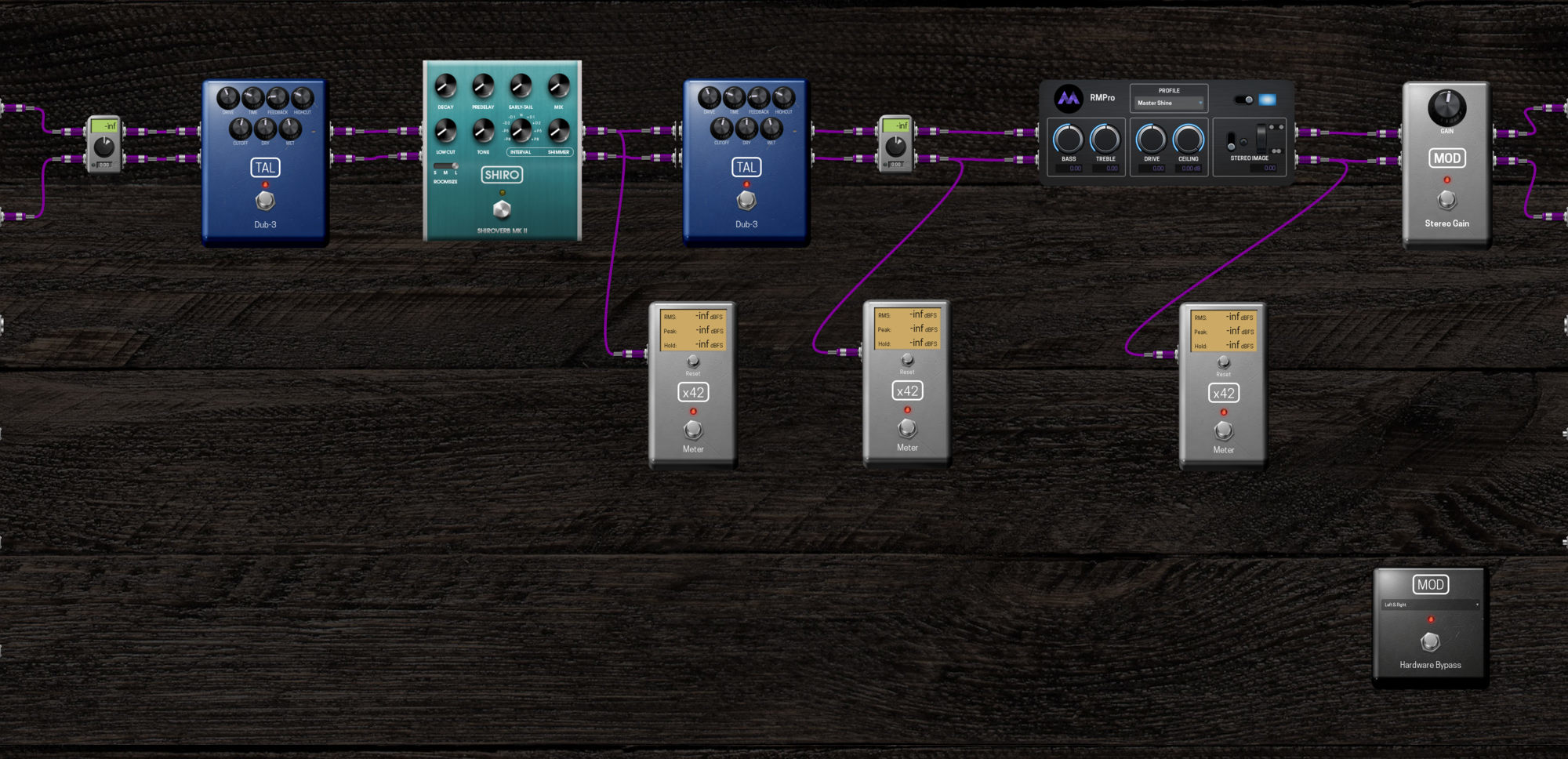Toggle the footswitch on the Dub-3 after Shiroverb

point(746,201)
